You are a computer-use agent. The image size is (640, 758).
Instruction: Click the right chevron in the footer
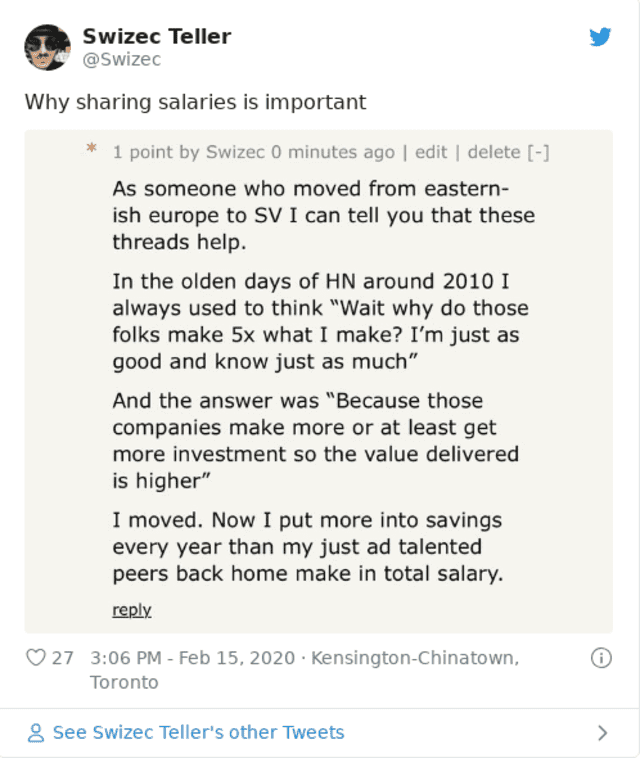(602, 733)
